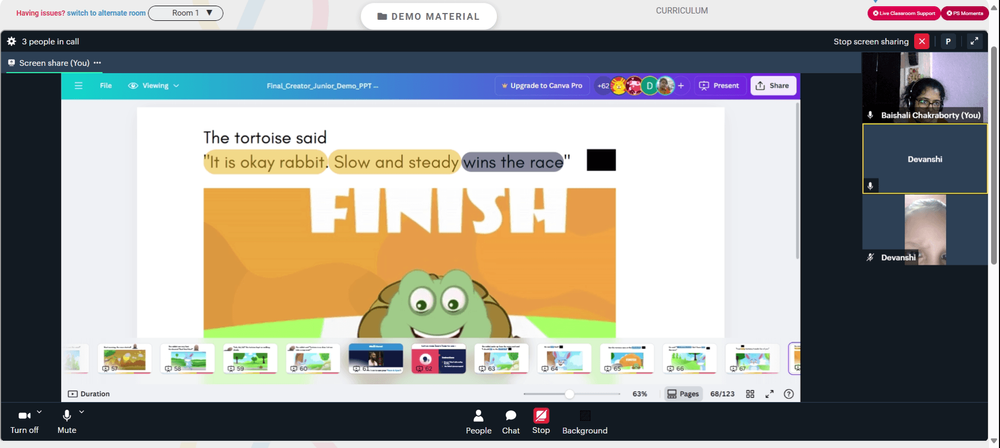Open the Canva hamburger main menu
This screenshot has width=1000, height=448.
[x=78, y=86]
